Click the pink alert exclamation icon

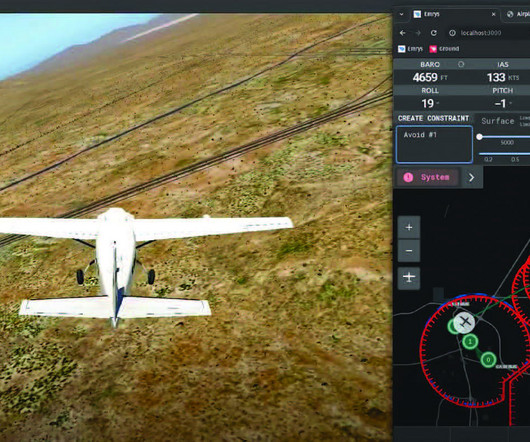click(x=408, y=177)
